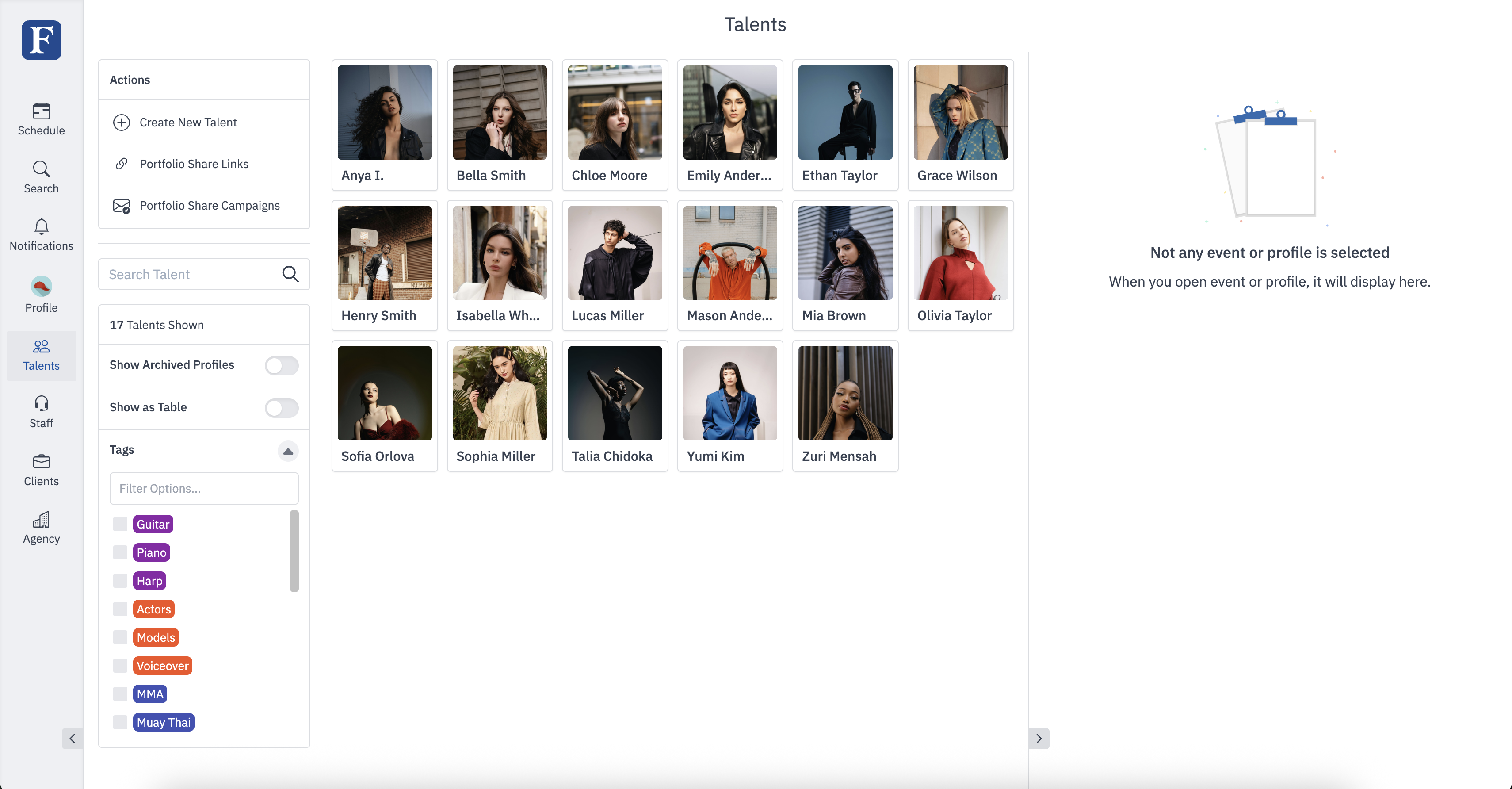The image size is (1512, 789).
Task: Open Mia Brown talent thumbnail
Action: click(x=844, y=253)
